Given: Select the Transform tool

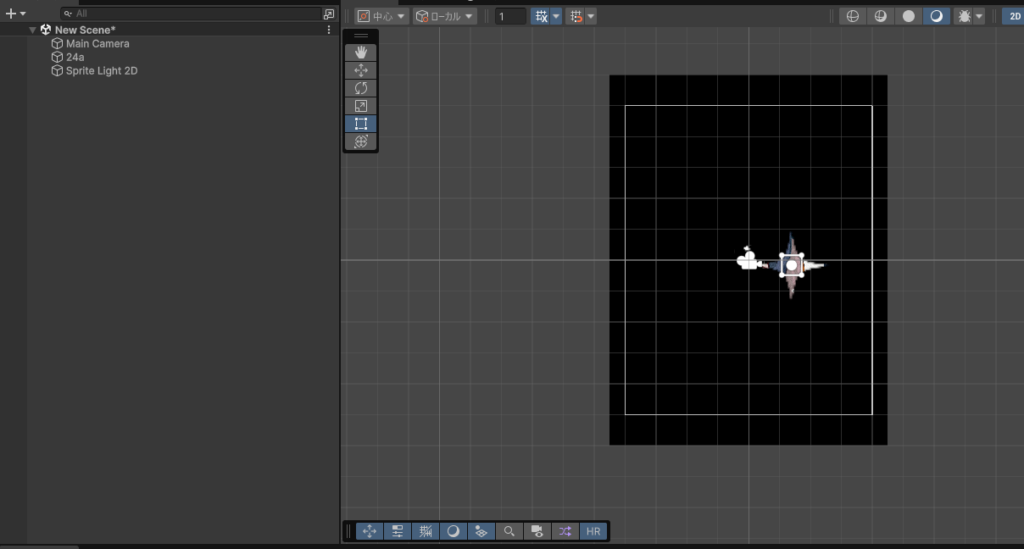Looking at the screenshot, I should tap(361, 142).
